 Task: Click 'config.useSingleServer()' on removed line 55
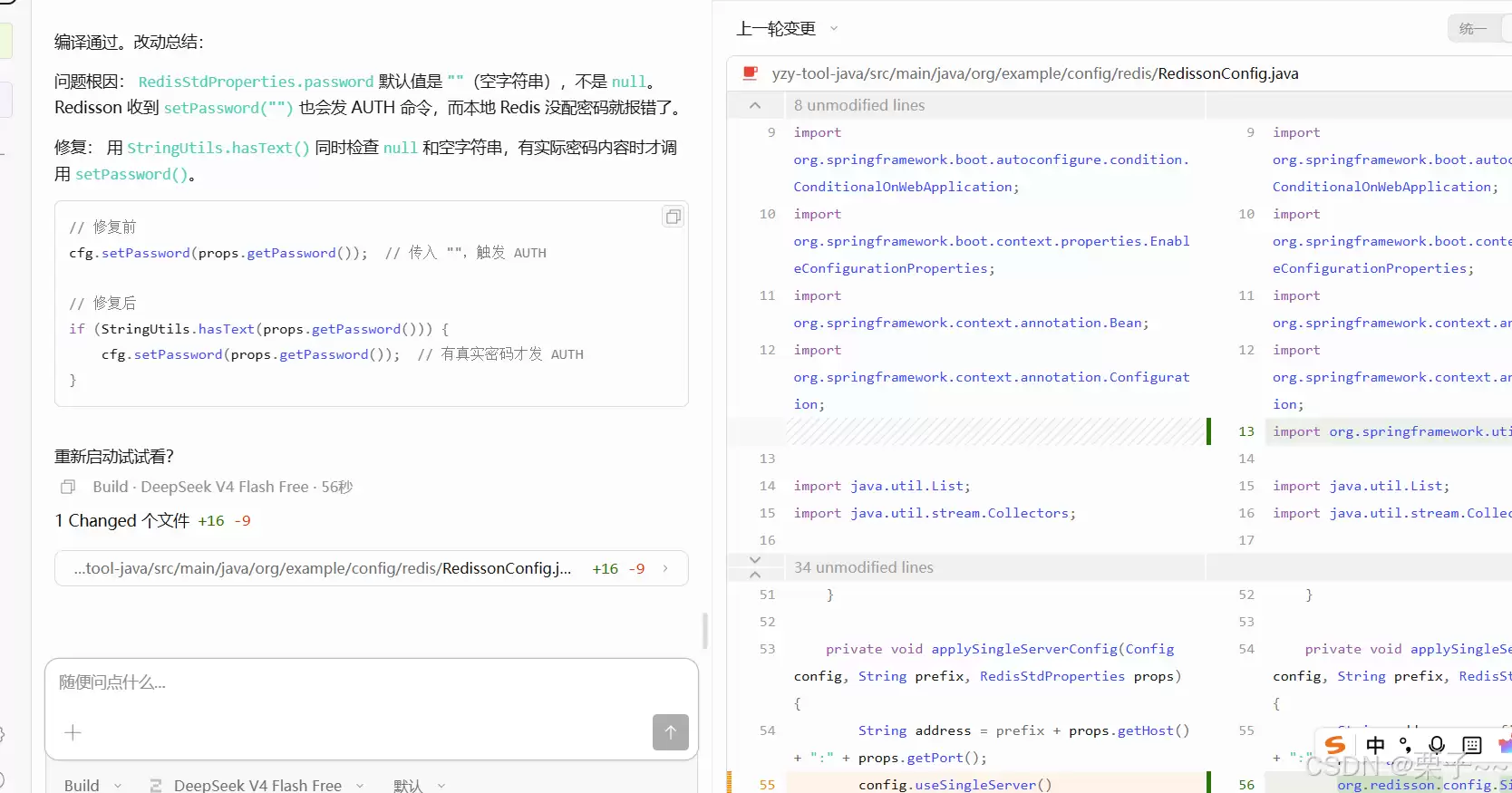click(955, 785)
